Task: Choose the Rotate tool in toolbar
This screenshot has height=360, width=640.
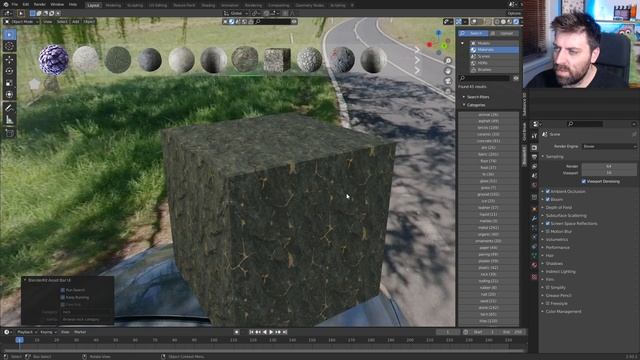Action: (x=9, y=71)
